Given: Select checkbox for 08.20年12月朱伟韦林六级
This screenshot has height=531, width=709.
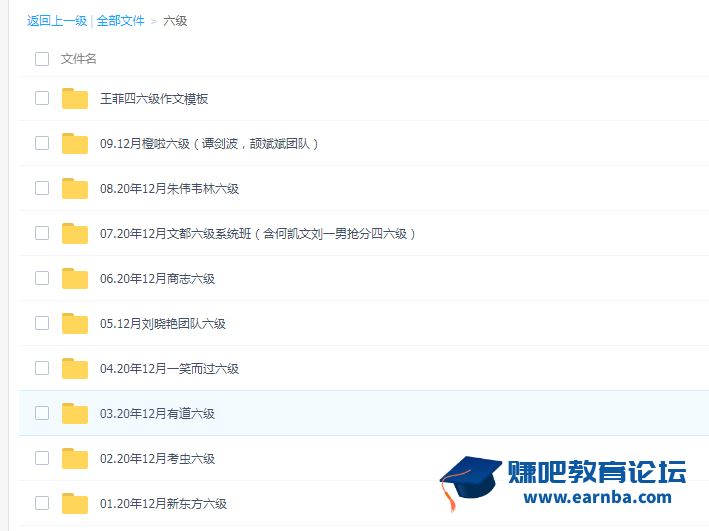Looking at the screenshot, I should [x=42, y=188].
